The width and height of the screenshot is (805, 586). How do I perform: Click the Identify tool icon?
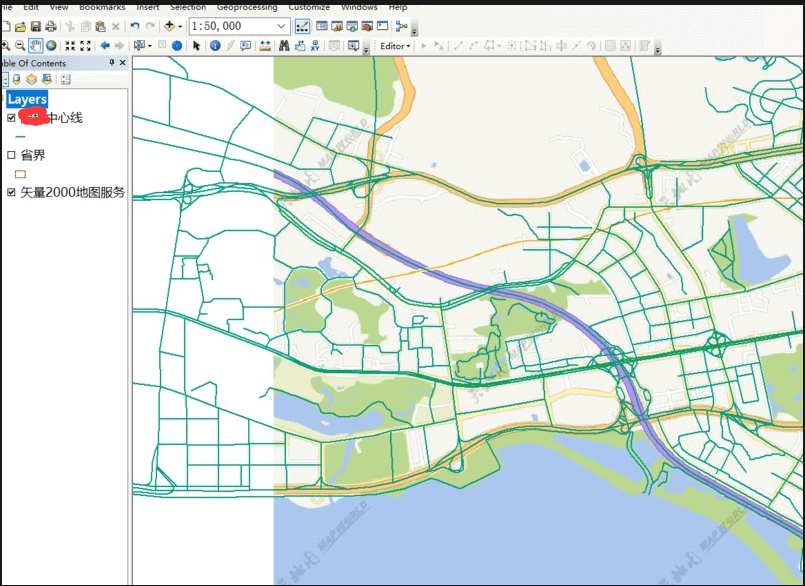coord(215,46)
